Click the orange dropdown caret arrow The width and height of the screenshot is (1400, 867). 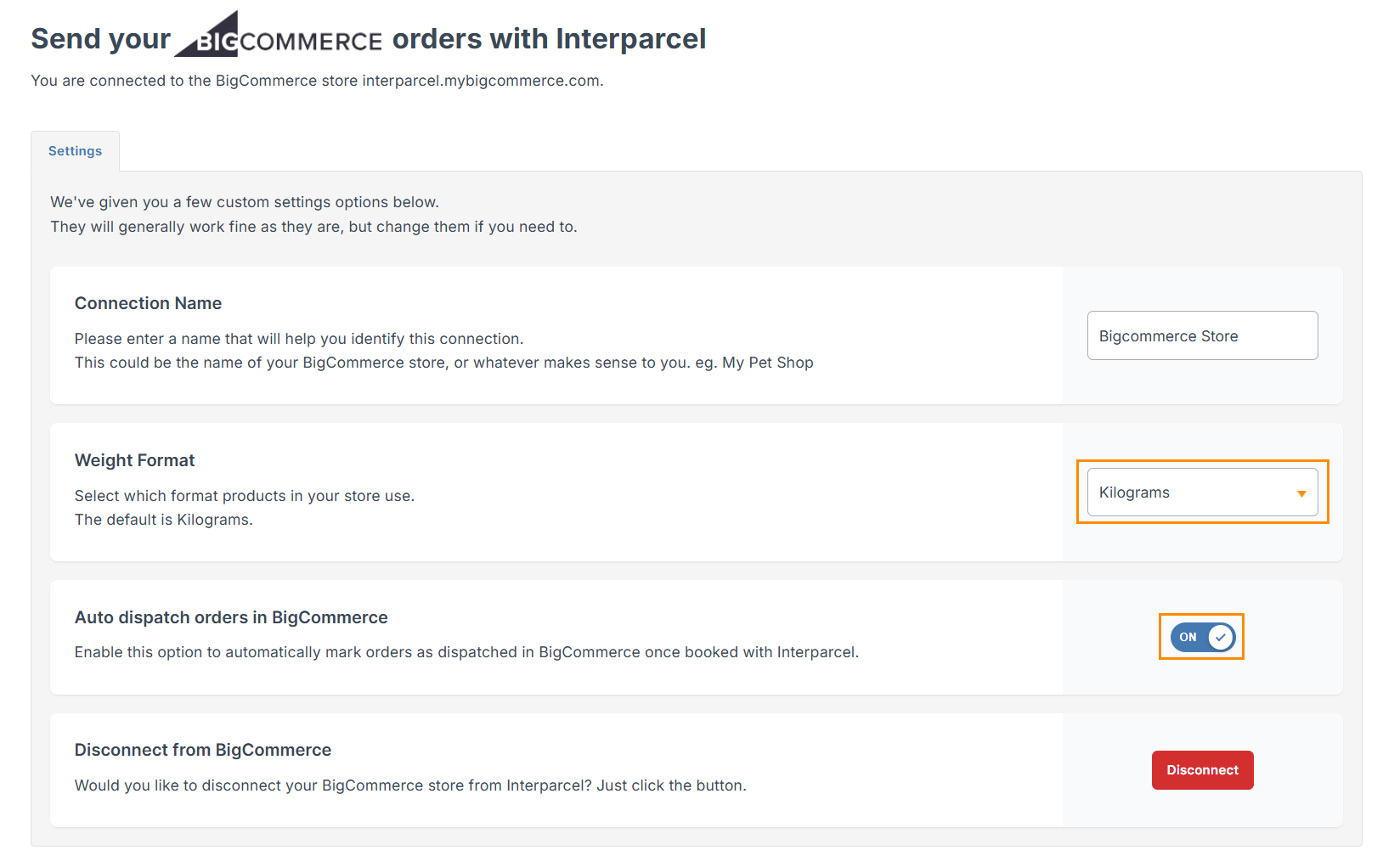pyautogui.click(x=1301, y=493)
